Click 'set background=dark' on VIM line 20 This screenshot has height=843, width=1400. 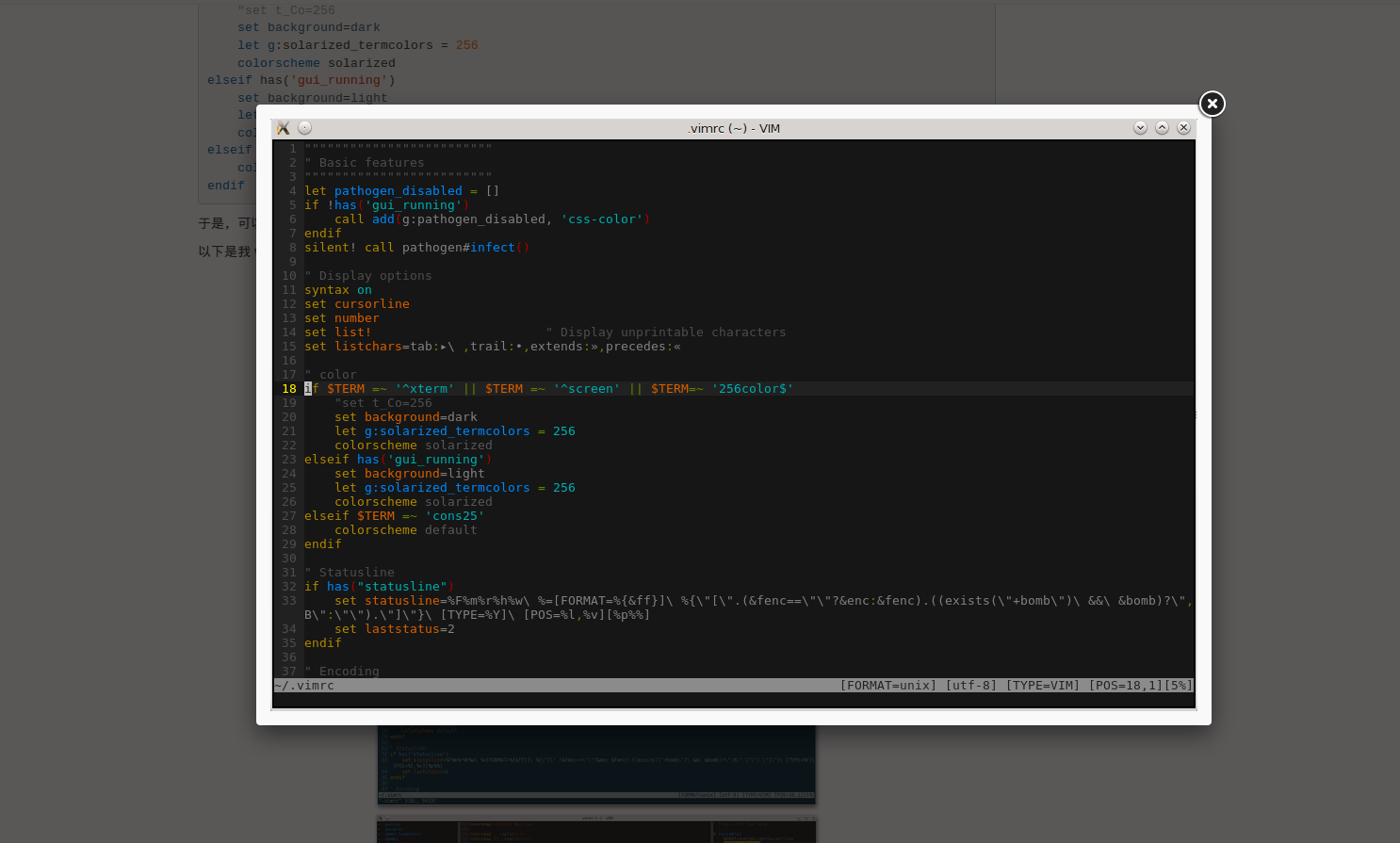pos(406,417)
